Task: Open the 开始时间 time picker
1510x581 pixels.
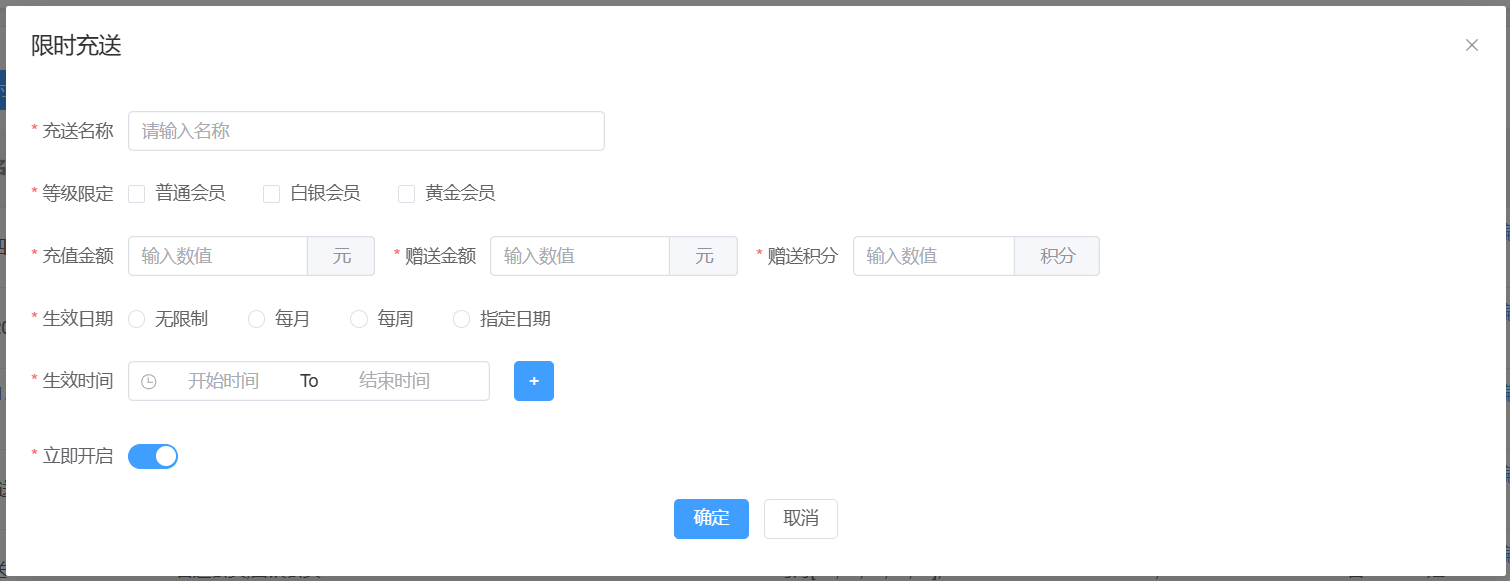Action: click(223, 381)
